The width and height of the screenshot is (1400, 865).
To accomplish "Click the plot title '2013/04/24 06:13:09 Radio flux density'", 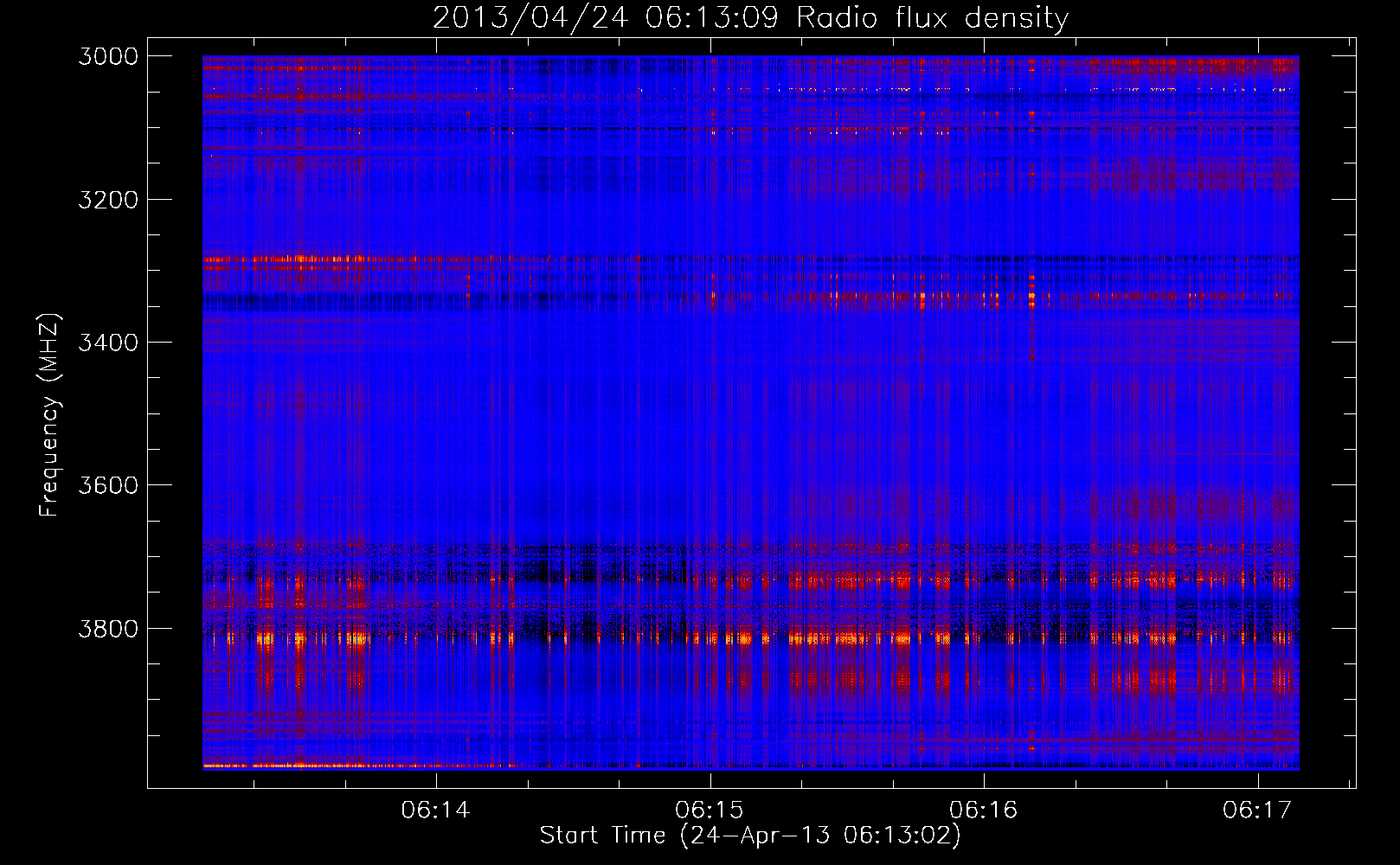I will pos(750,17).
